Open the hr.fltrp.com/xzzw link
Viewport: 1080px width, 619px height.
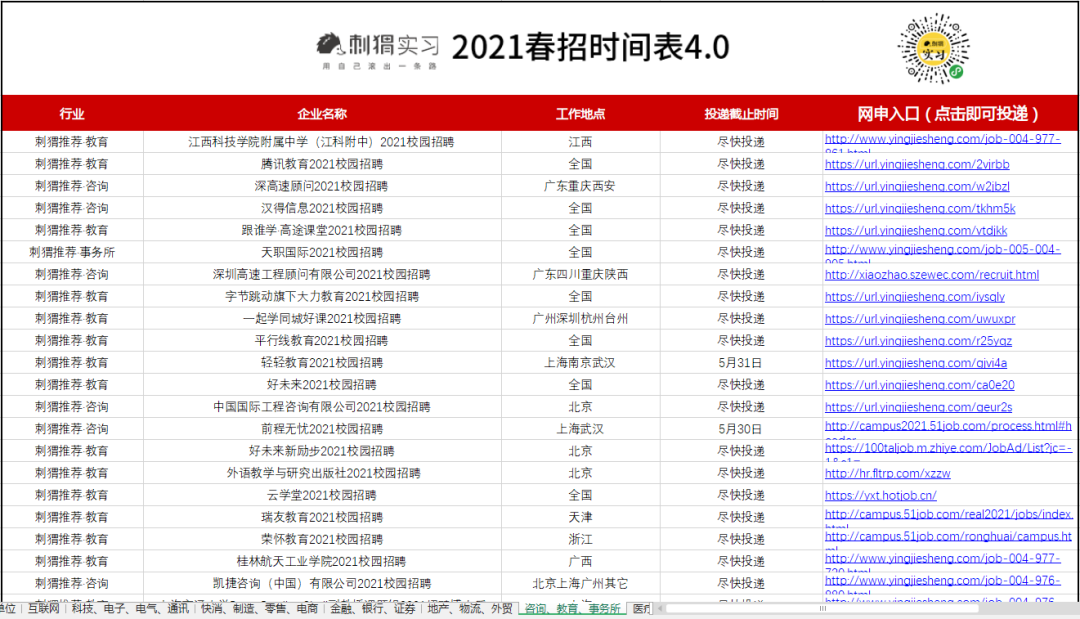pos(887,473)
